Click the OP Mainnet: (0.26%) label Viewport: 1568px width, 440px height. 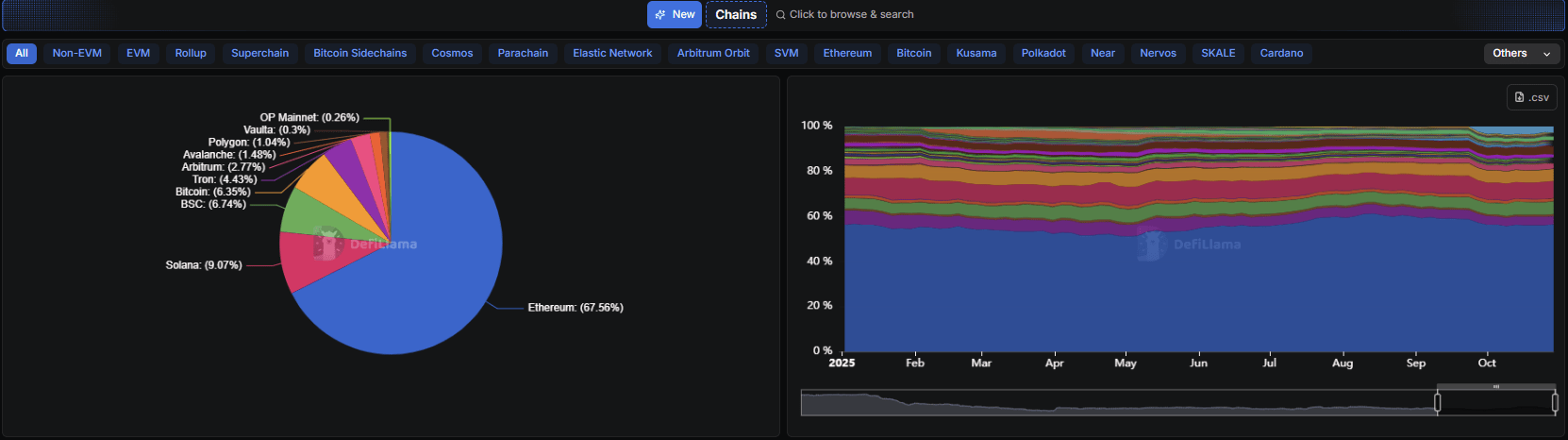[x=309, y=118]
